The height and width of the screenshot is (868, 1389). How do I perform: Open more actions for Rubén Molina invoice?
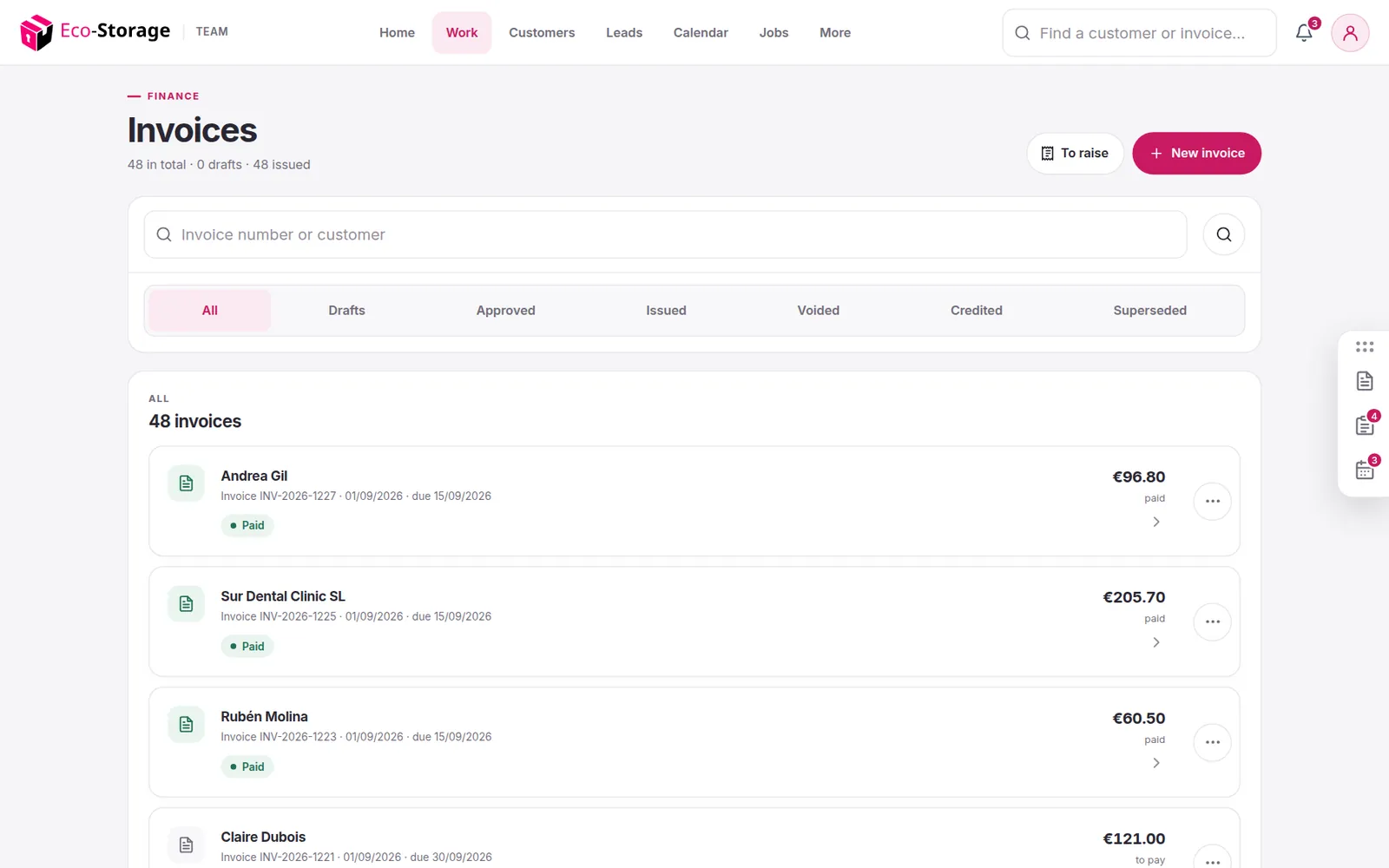point(1213,742)
